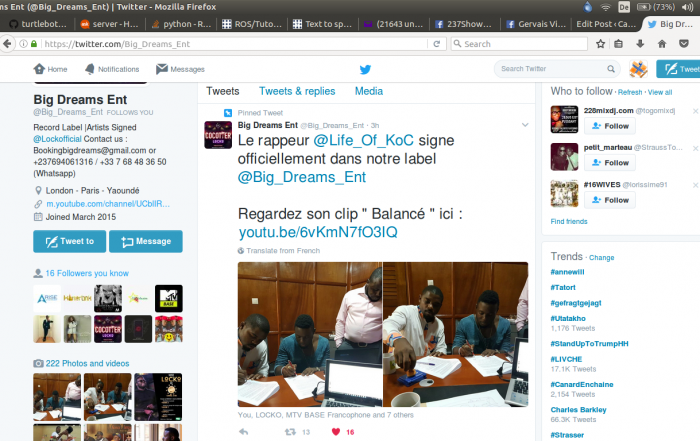Open Notifications from the bell icon
Screen dimensions: 700x441
click(111, 69)
